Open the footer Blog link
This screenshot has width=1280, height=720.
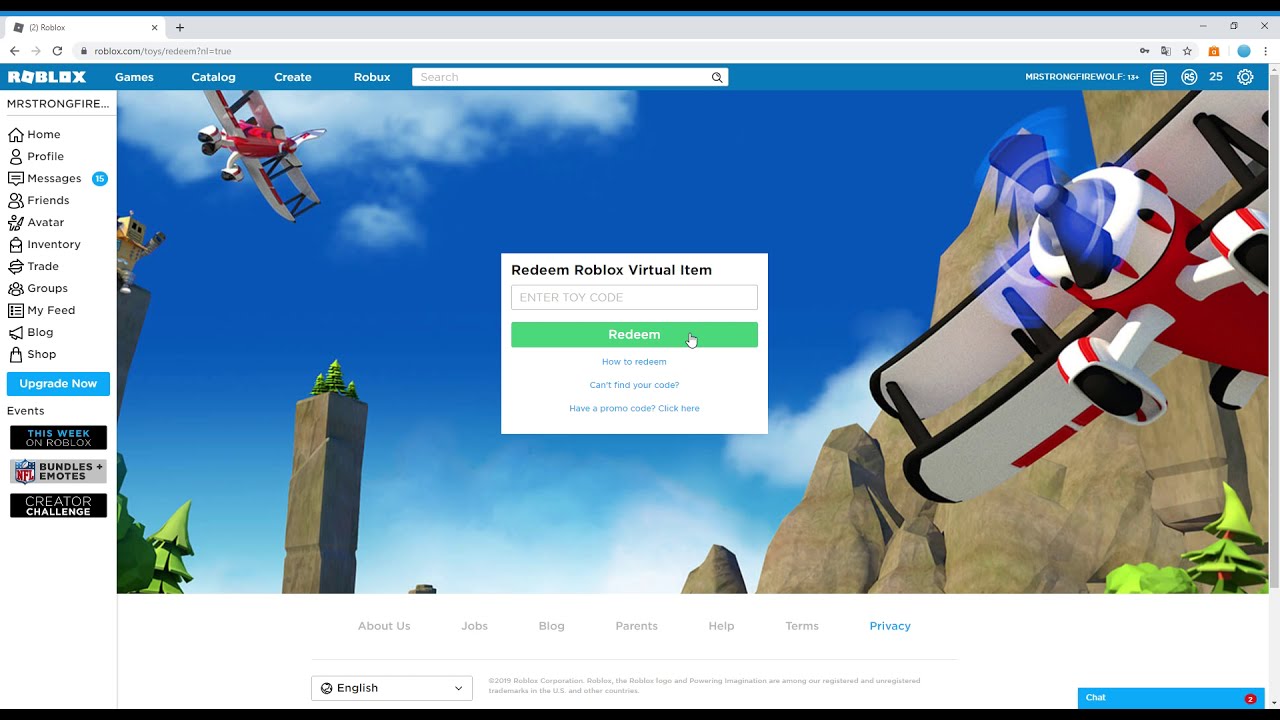coord(551,626)
